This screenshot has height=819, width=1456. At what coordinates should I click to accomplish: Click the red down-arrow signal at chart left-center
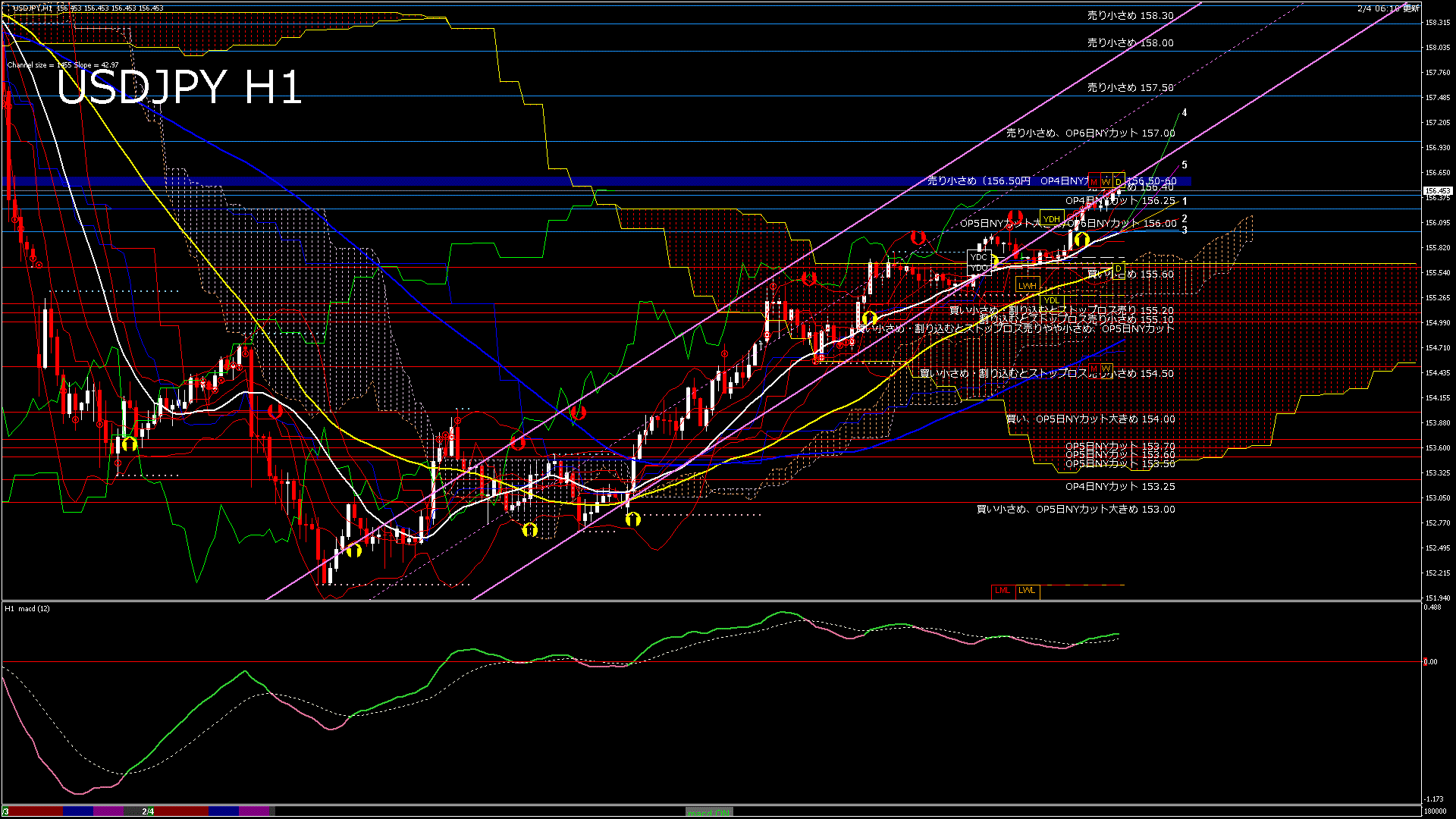(x=275, y=411)
